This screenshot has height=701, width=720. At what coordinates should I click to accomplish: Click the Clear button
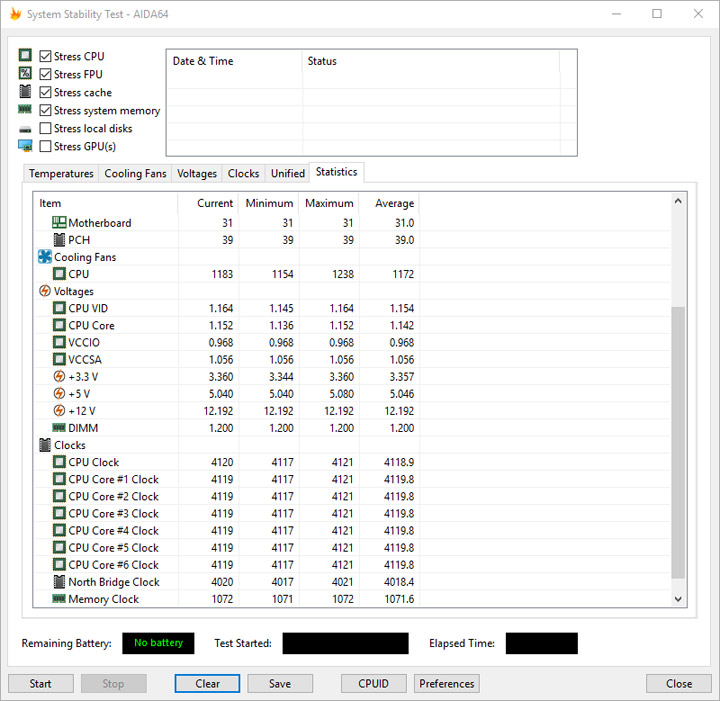point(207,684)
